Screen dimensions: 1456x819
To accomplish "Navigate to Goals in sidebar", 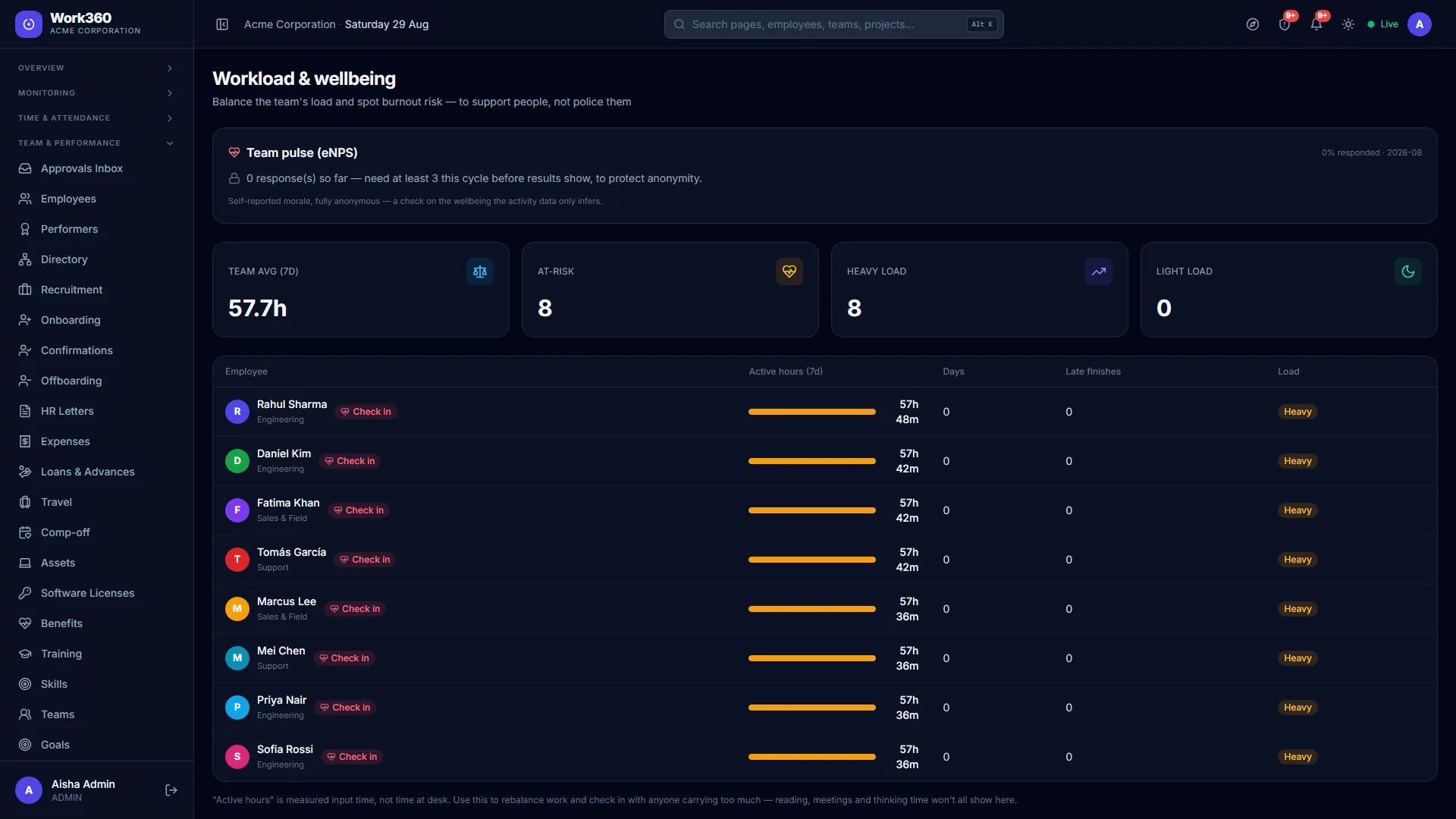I will pos(96,745).
